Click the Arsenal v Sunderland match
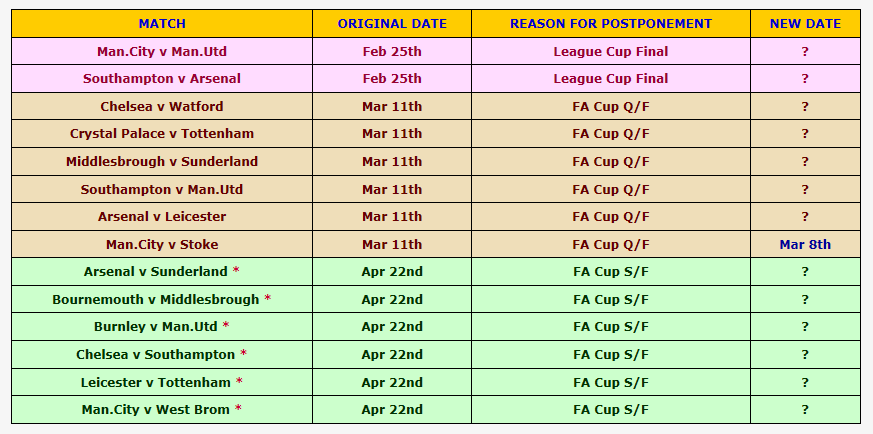 155,272
